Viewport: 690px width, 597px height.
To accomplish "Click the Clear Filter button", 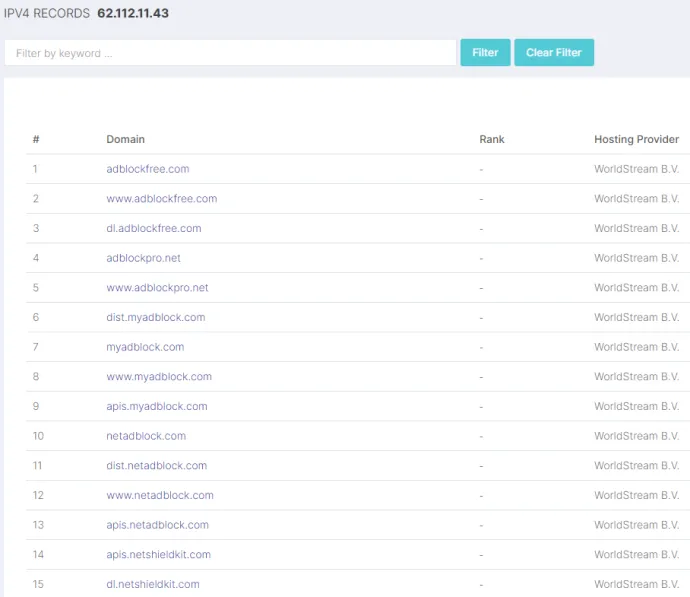I will coord(554,53).
